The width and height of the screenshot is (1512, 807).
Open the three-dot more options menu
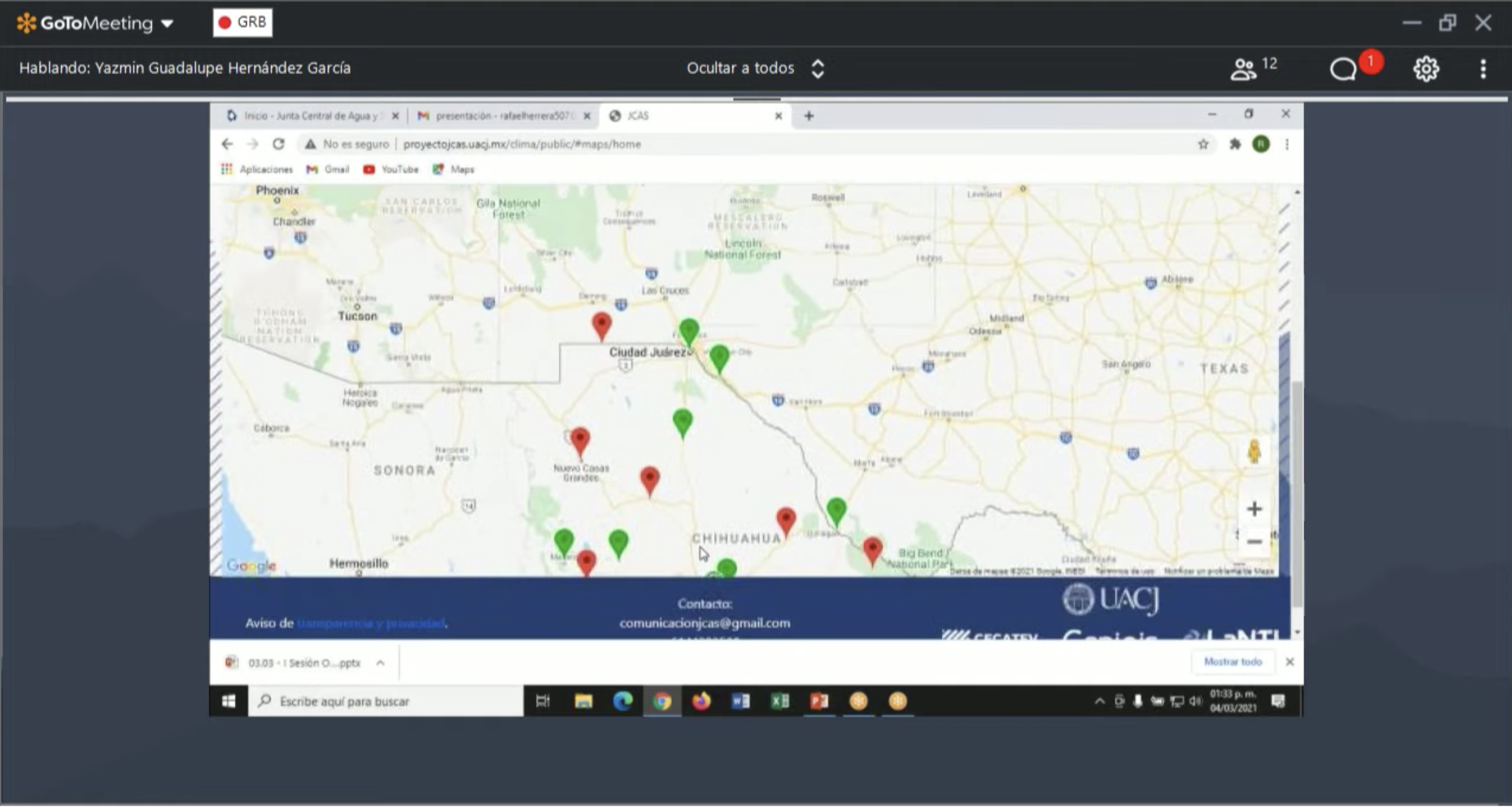tap(1483, 69)
